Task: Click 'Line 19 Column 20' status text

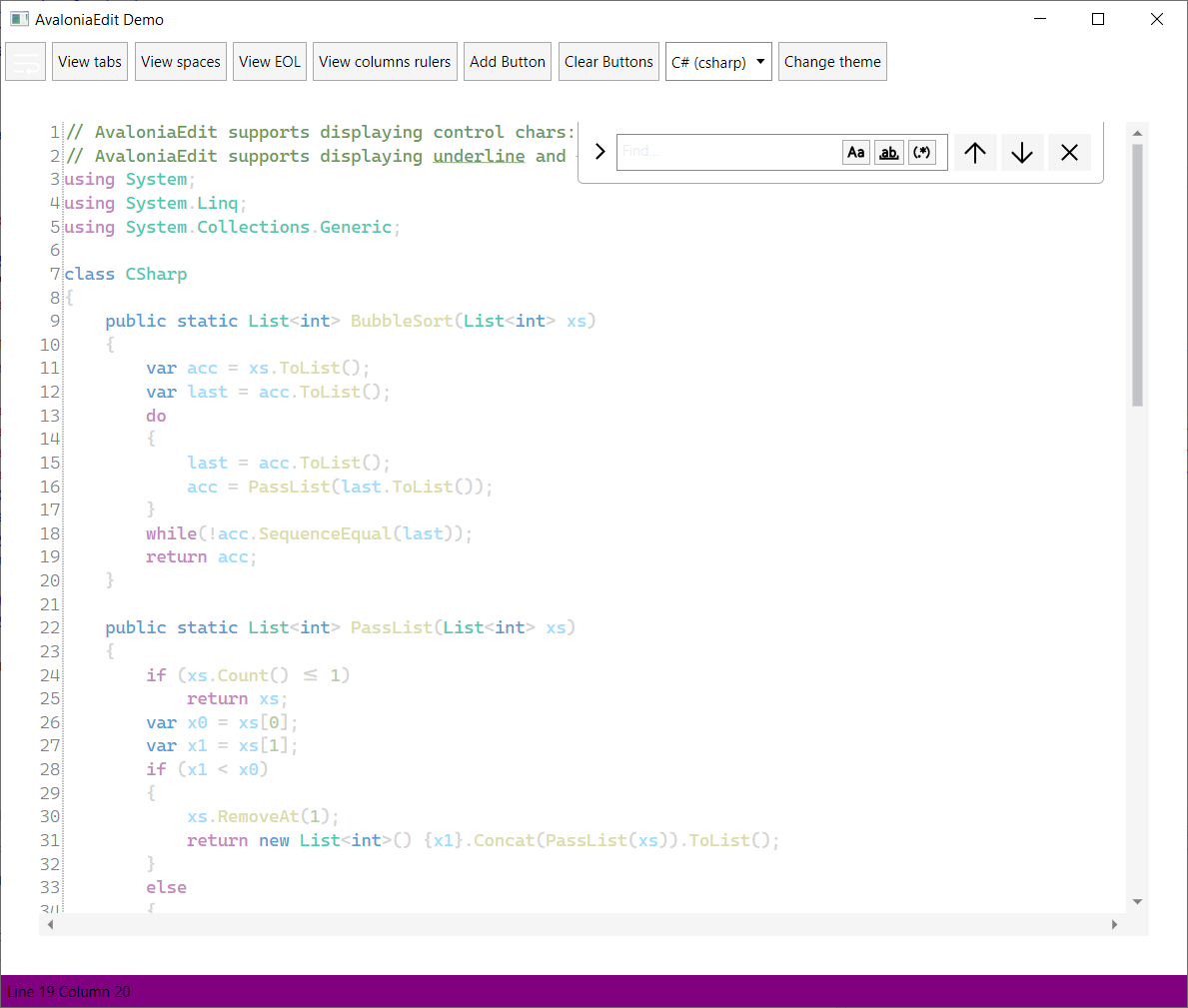Action: coord(69,991)
